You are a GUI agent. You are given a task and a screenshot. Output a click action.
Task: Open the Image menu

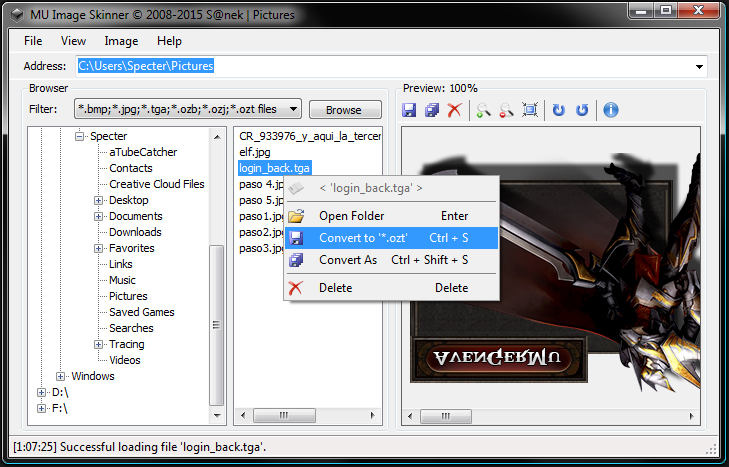pyautogui.click(x=121, y=41)
